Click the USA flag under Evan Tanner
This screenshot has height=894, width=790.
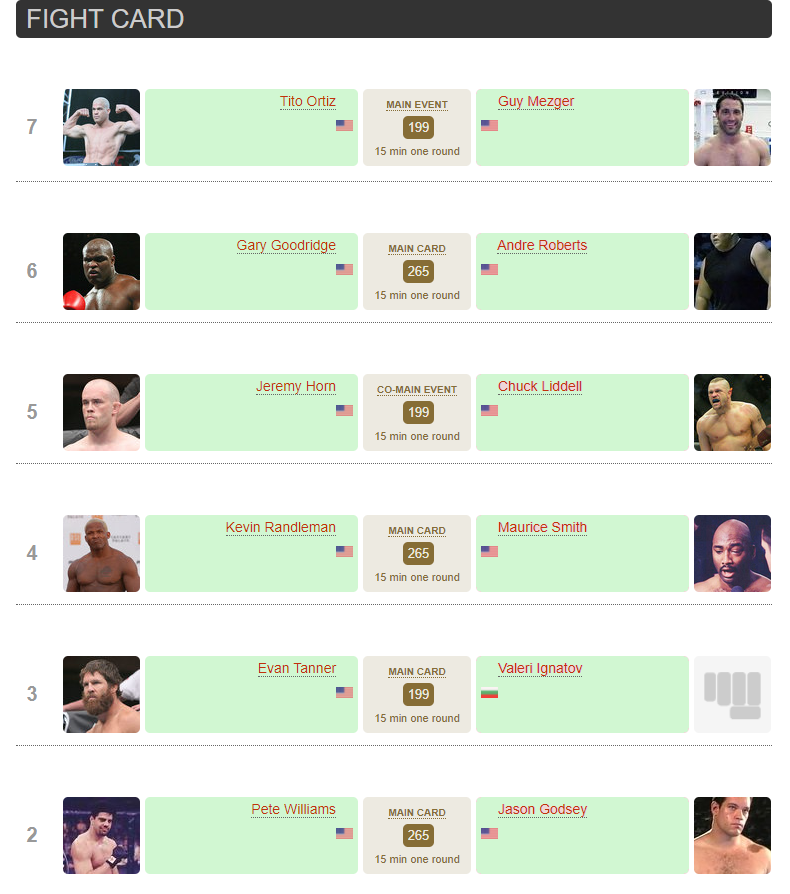coord(344,692)
